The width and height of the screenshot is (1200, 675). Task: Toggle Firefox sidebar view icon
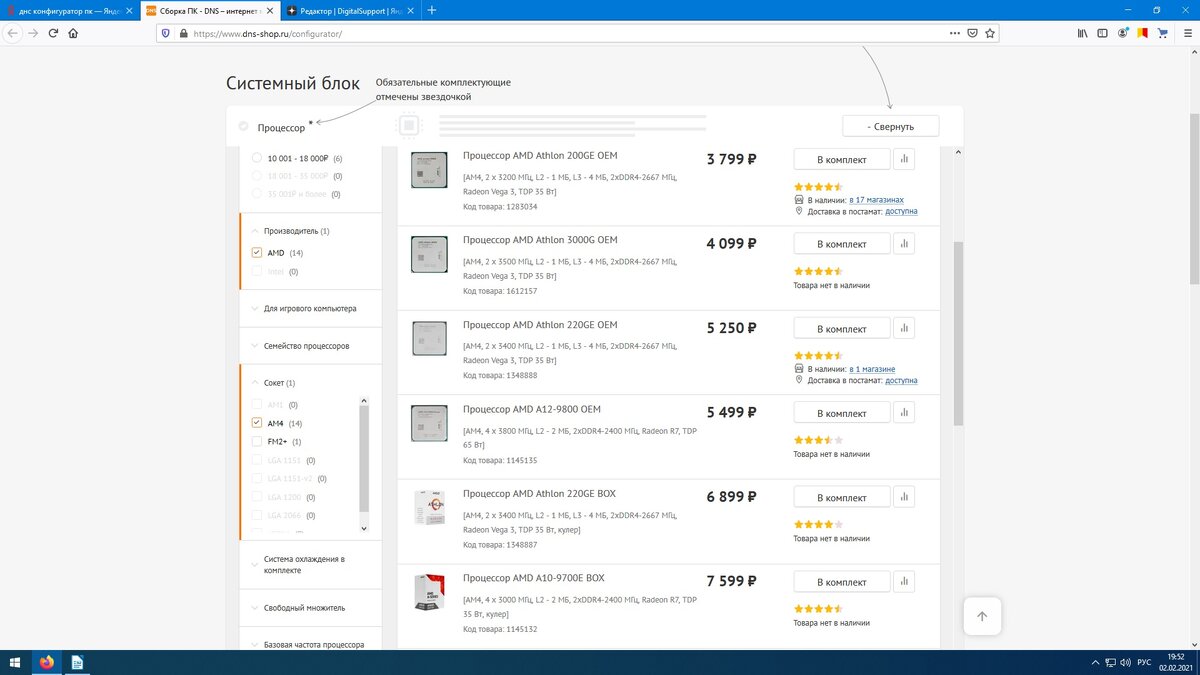pos(1103,33)
